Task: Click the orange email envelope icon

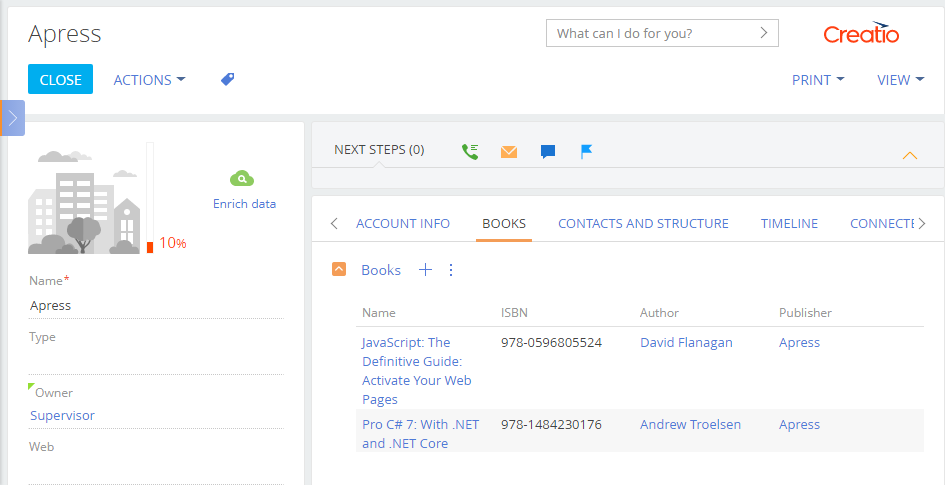Action: coord(509,152)
